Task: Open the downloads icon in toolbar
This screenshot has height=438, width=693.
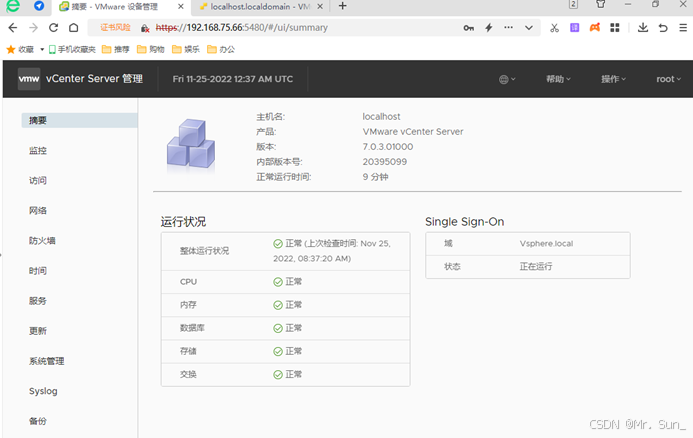Action: click(643, 28)
